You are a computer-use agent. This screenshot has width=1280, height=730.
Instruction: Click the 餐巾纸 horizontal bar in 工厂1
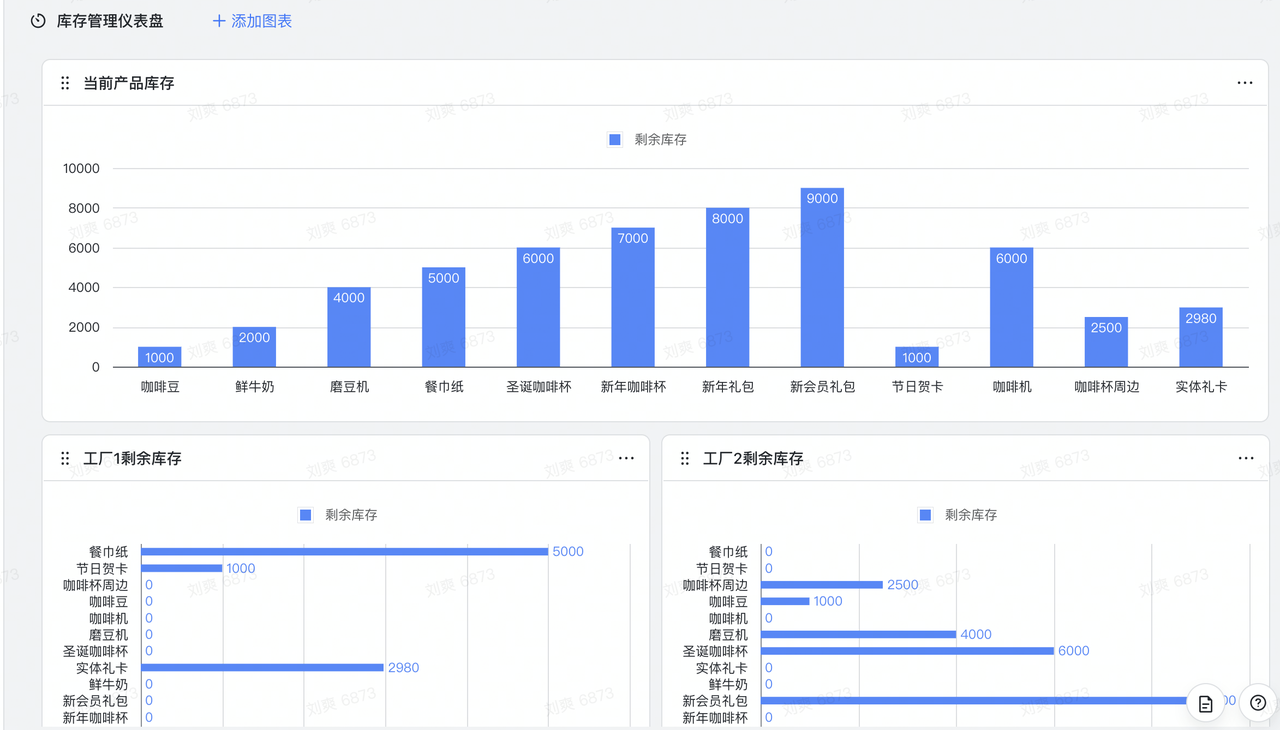[344, 552]
